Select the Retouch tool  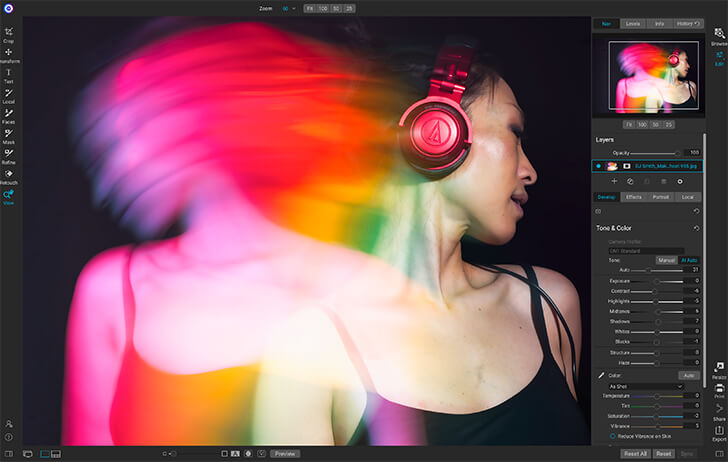8,177
